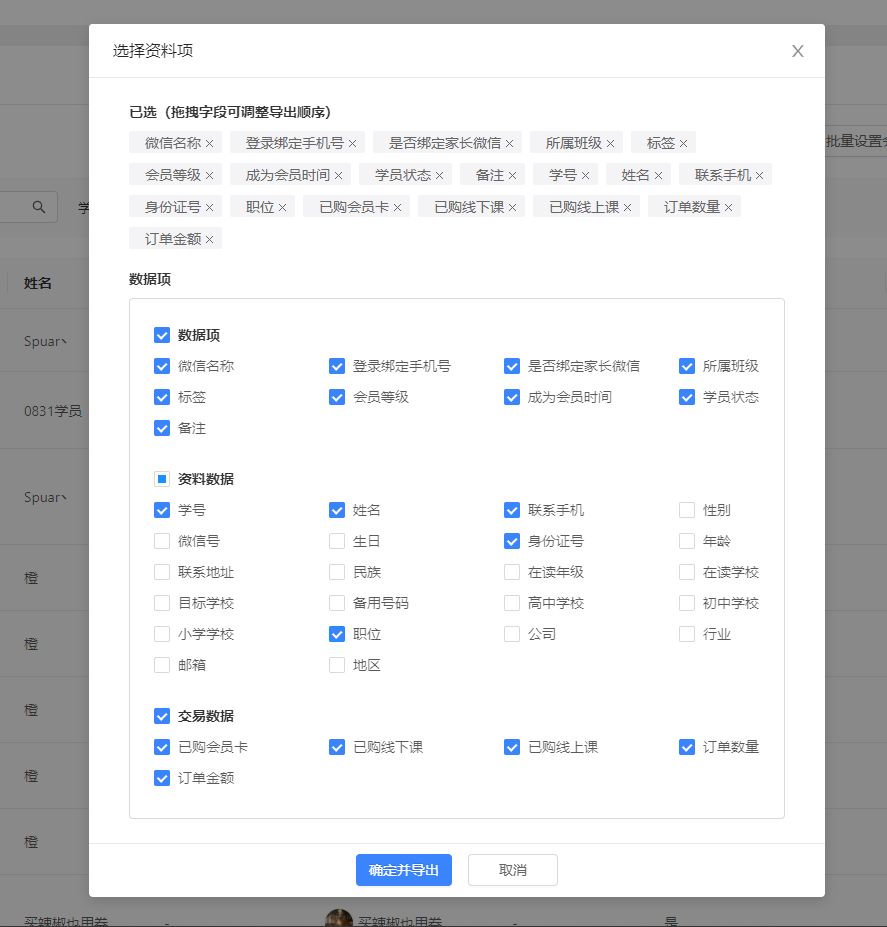Remove the 已购会员卡 tag via x
The width and height of the screenshot is (887, 927).
[397, 208]
